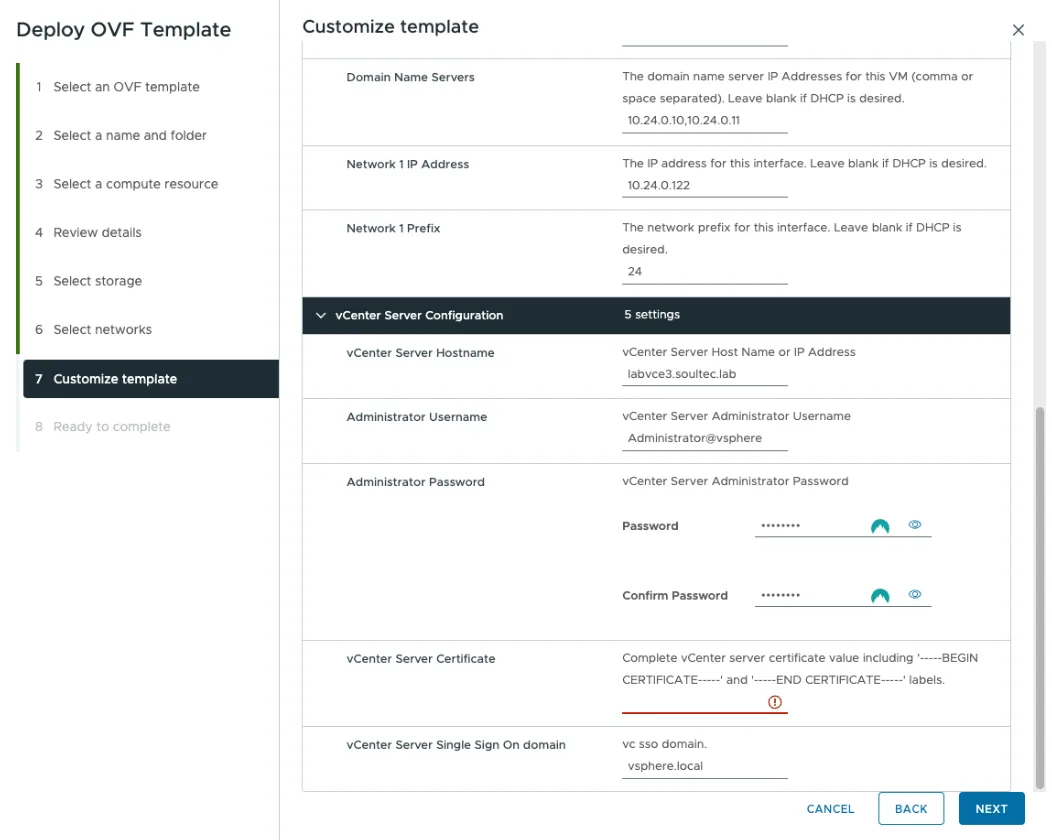This screenshot has height=840, width=1052.
Task: Show password with the eye icon in Password field
Action: tap(914, 525)
